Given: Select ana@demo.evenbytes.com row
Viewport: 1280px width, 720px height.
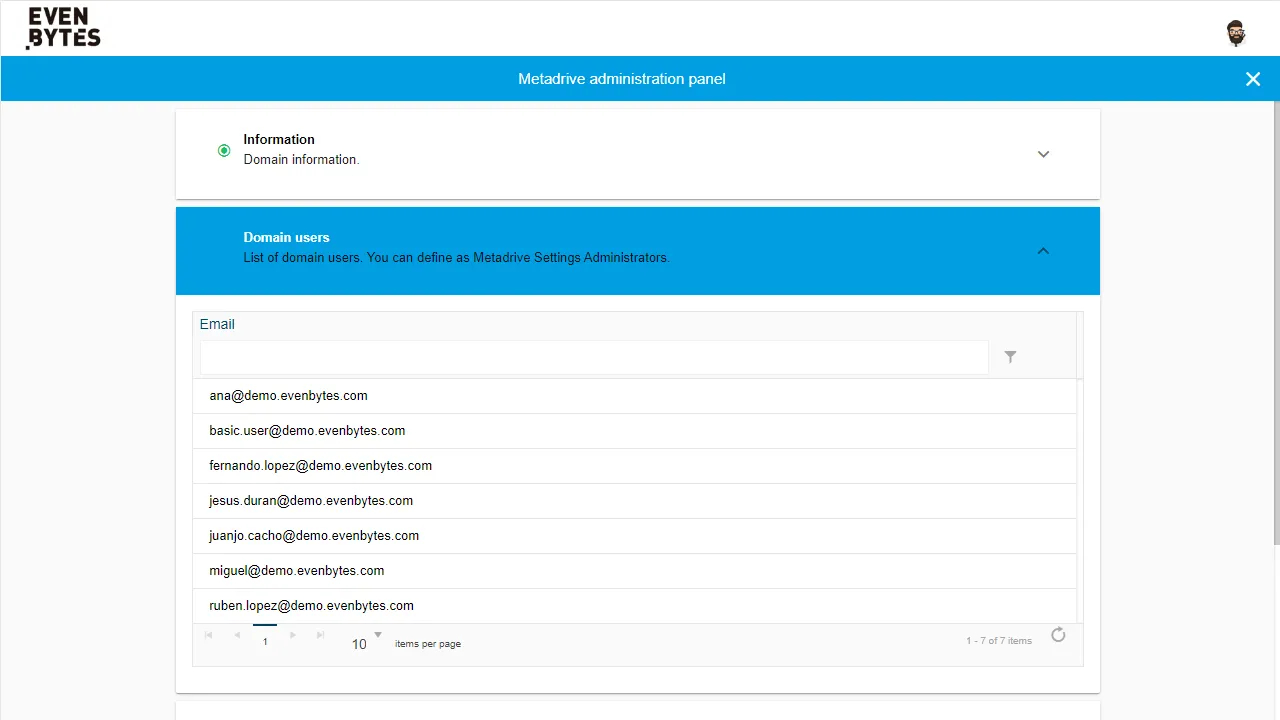Looking at the screenshot, I should pyautogui.click(x=634, y=396).
